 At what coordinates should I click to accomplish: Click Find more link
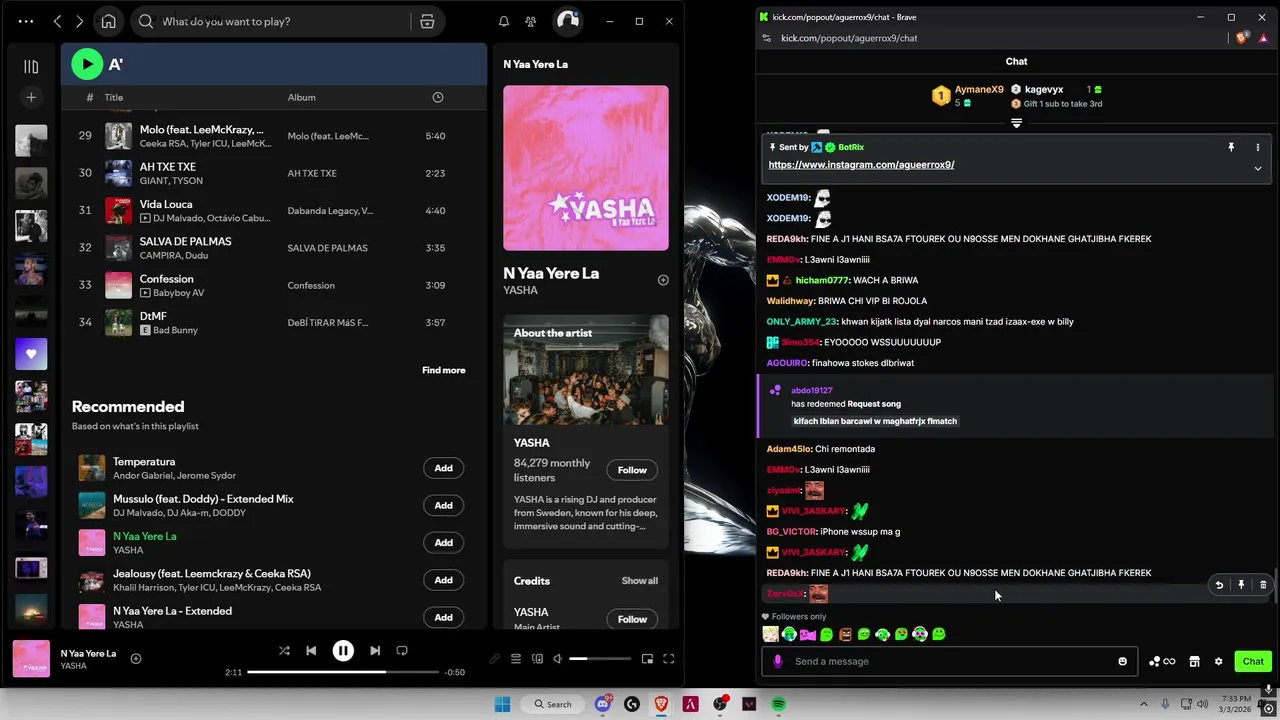pyautogui.click(x=443, y=370)
